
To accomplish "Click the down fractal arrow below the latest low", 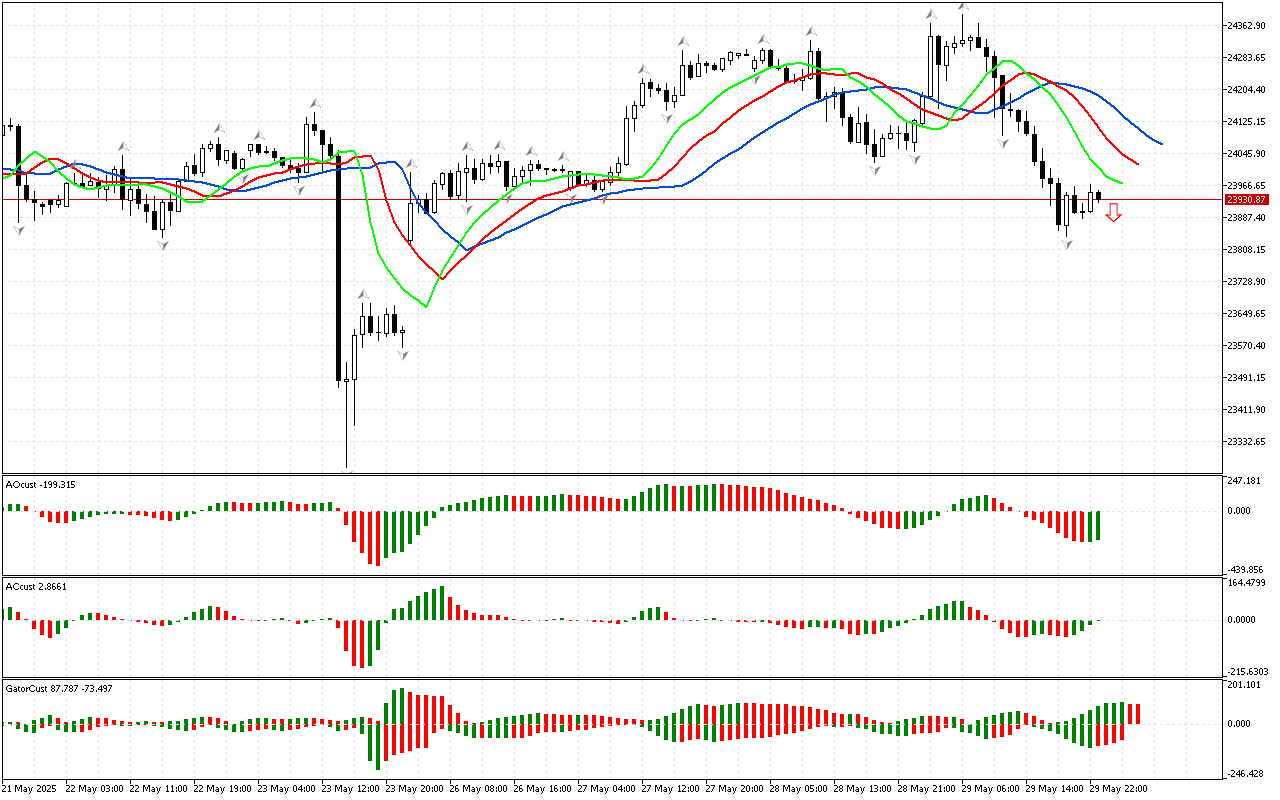I will (x=1067, y=243).
